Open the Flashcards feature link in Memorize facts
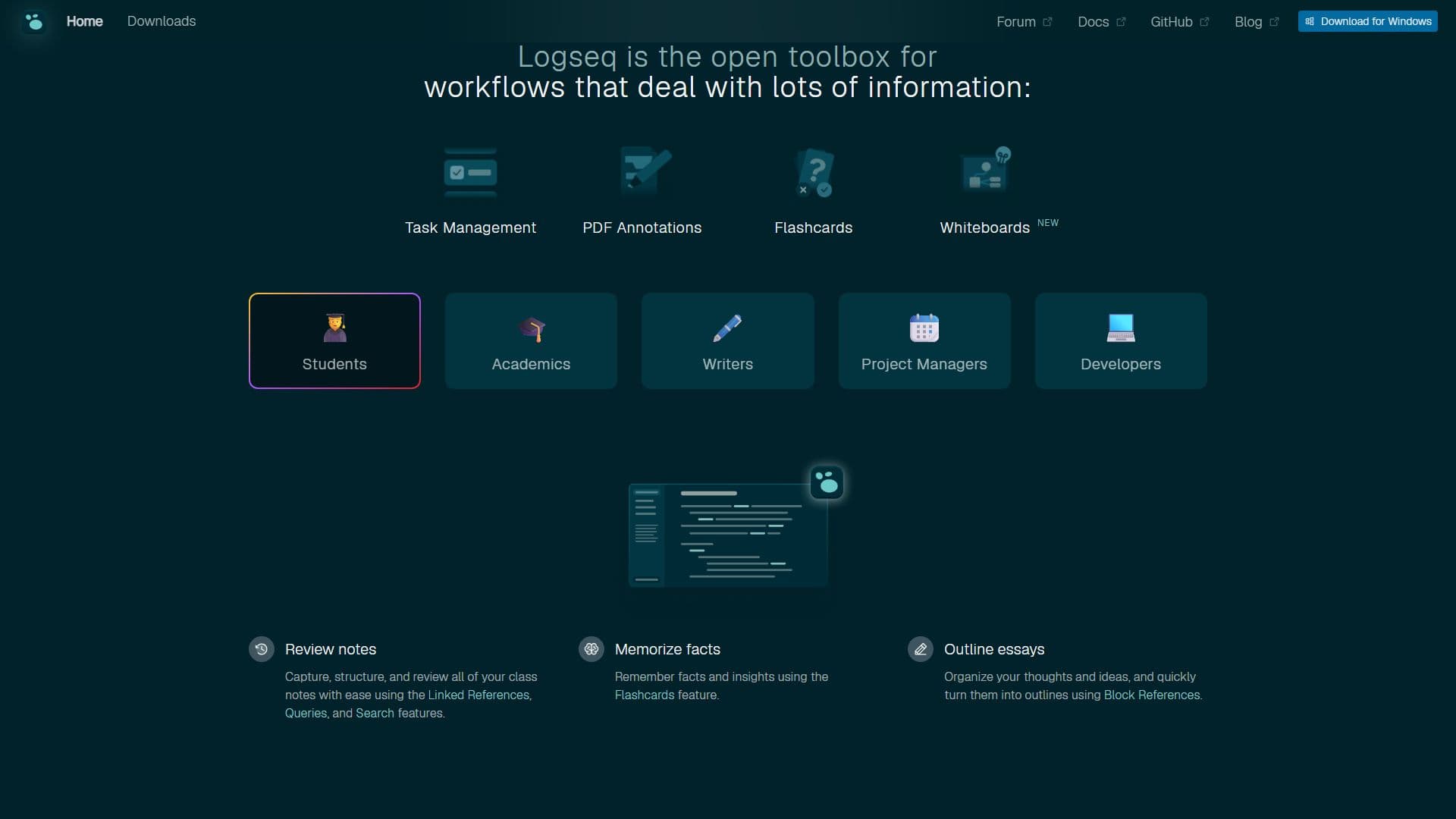 click(x=645, y=695)
